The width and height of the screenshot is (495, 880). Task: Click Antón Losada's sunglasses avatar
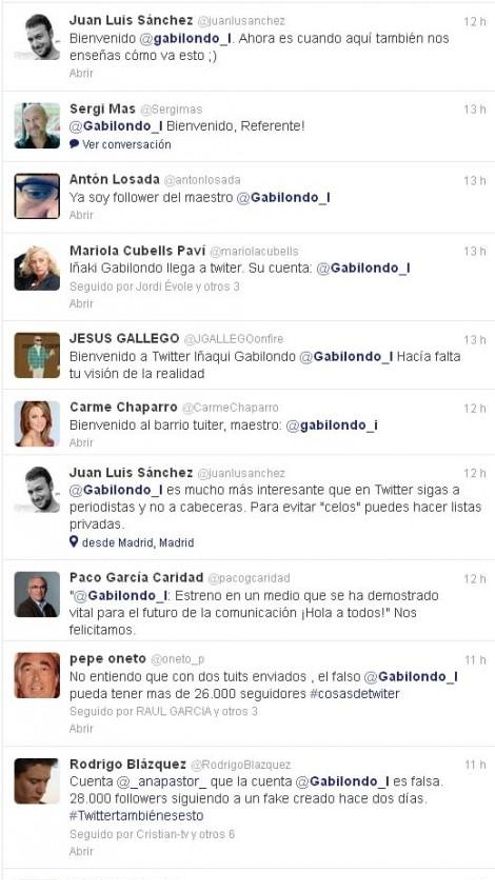pyautogui.click(x=37, y=196)
